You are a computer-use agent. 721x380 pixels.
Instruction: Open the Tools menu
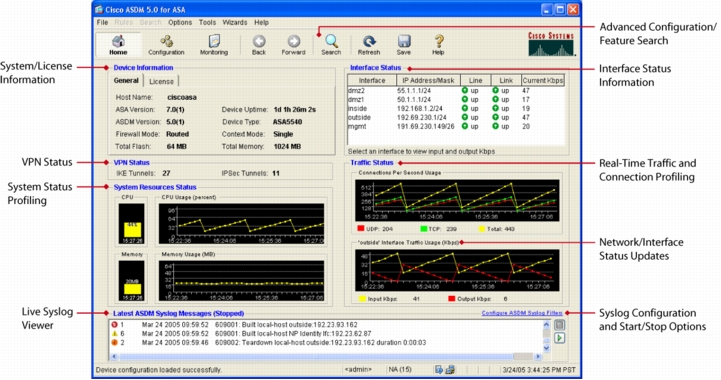(x=207, y=22)
